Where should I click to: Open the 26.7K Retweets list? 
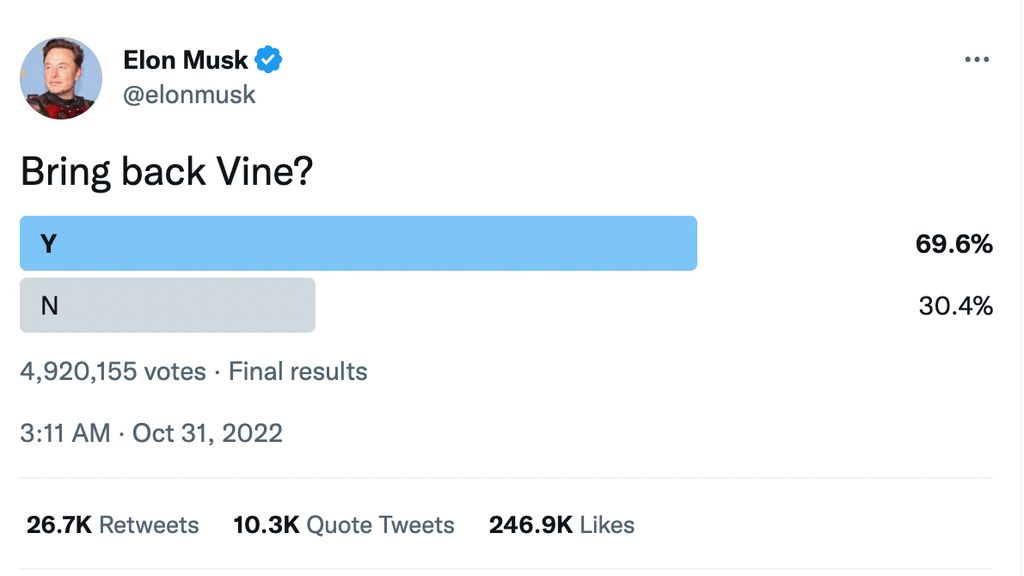[110, 524]
